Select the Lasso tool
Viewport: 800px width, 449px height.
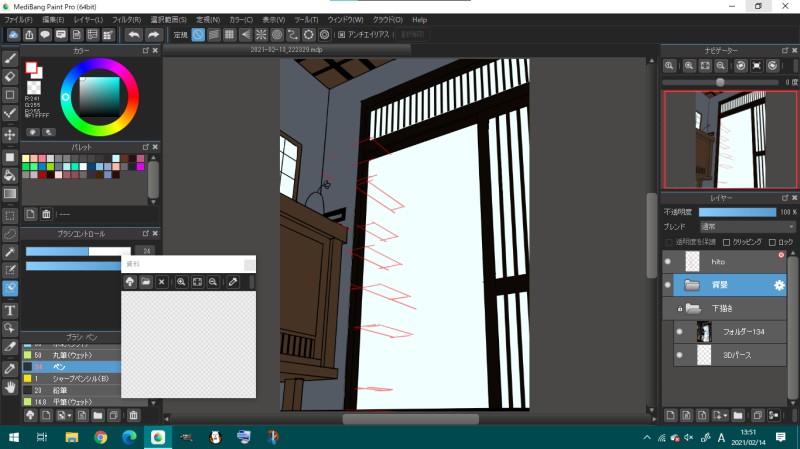pos(10,234)
